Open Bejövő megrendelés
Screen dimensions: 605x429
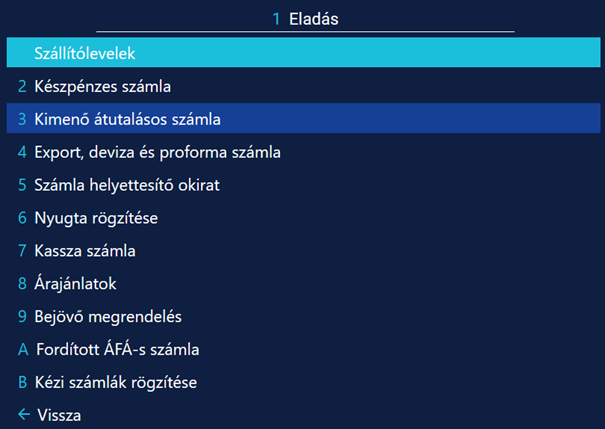tap(108, 317)
